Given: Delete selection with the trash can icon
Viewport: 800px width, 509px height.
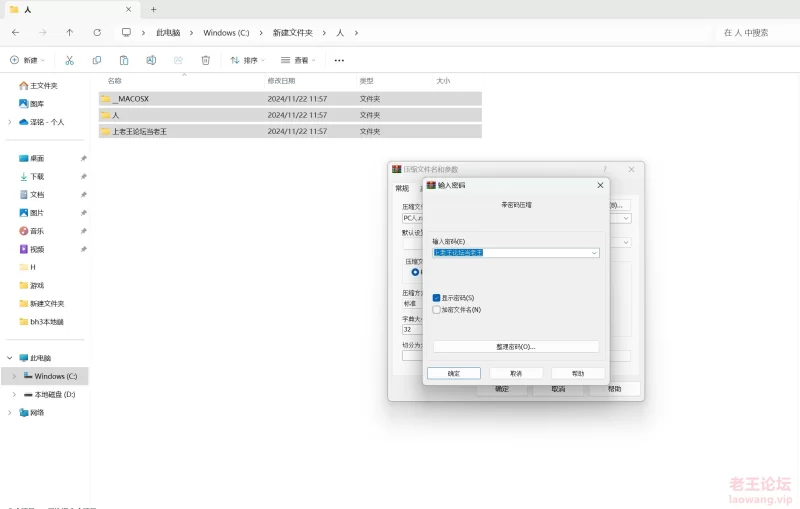Looking at the screenshot, I should tap(206, 60).
